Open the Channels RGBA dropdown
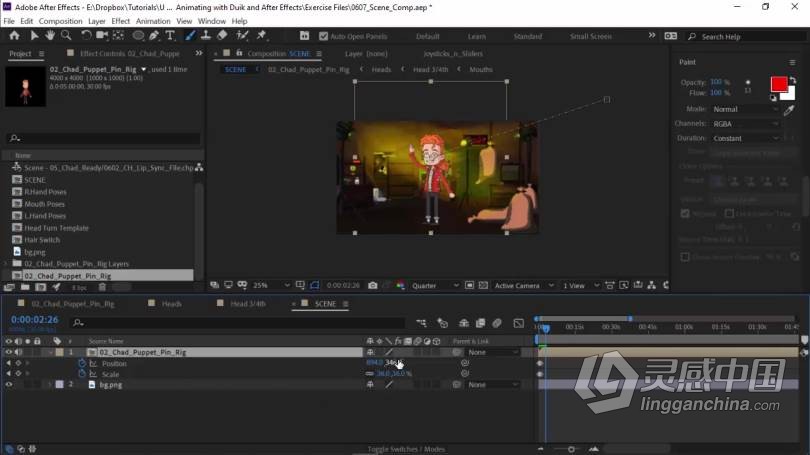810x455 pixels. pos(744,123)
